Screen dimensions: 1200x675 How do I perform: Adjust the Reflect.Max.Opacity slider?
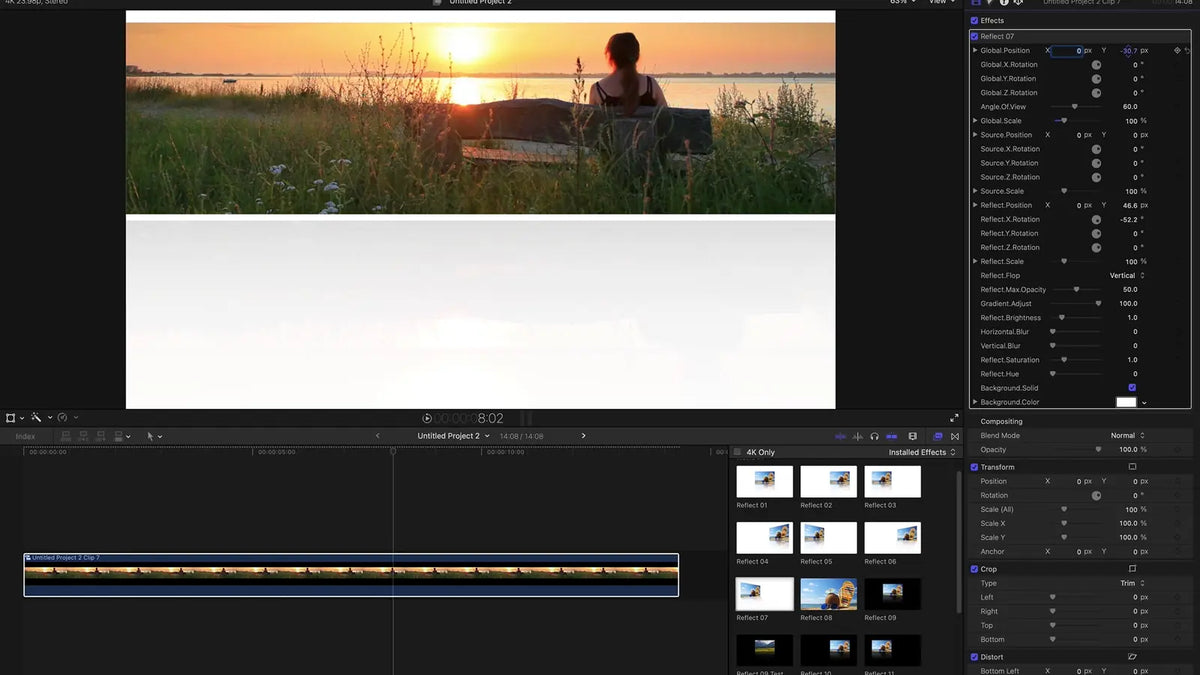tap(1076, 289)
